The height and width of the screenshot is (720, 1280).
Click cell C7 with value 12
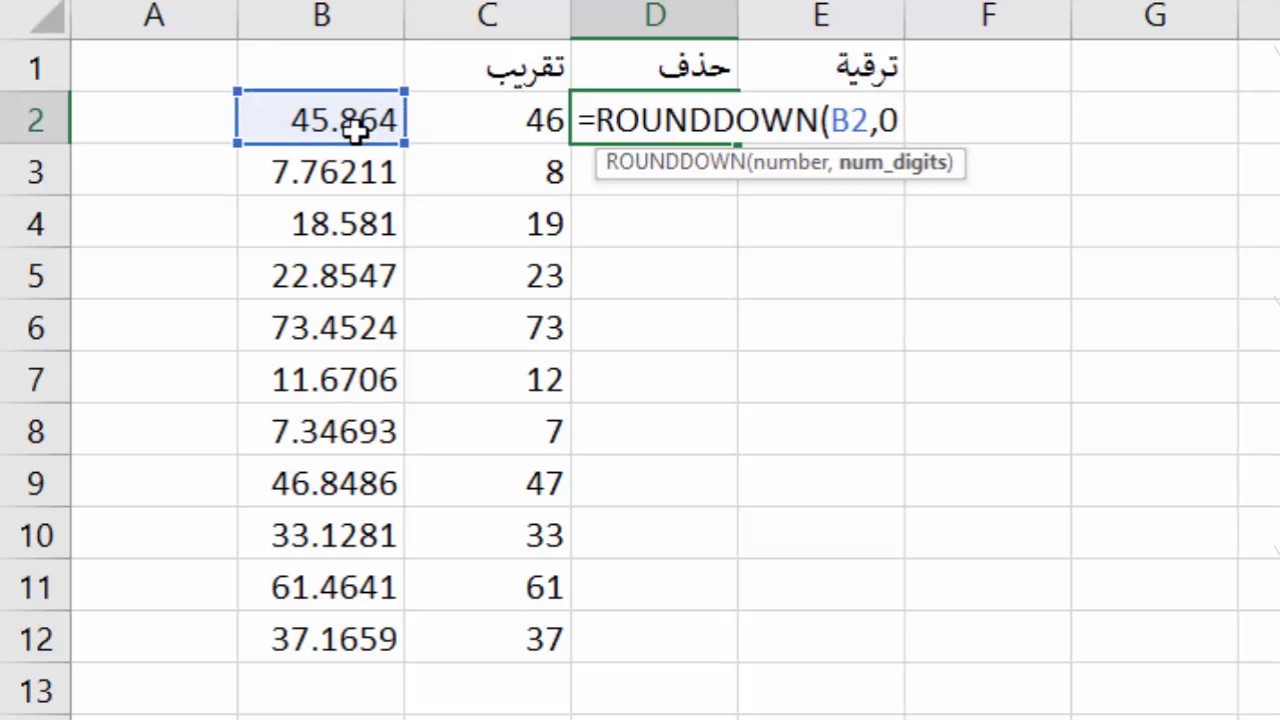click(x=487, y=379)
